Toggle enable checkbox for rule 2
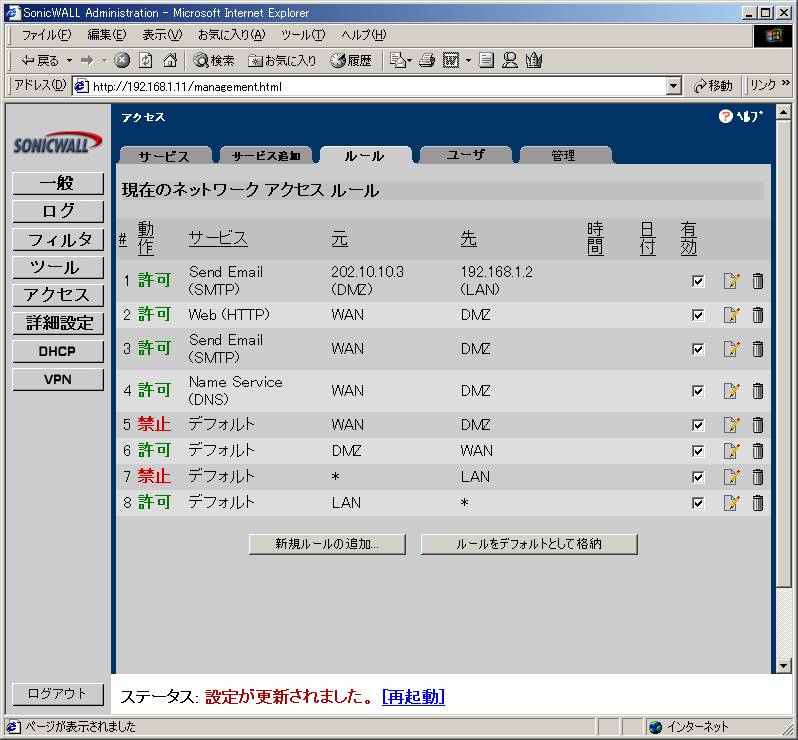The width and height of the screenshot is (798, 740). click(x=698, y=315)
